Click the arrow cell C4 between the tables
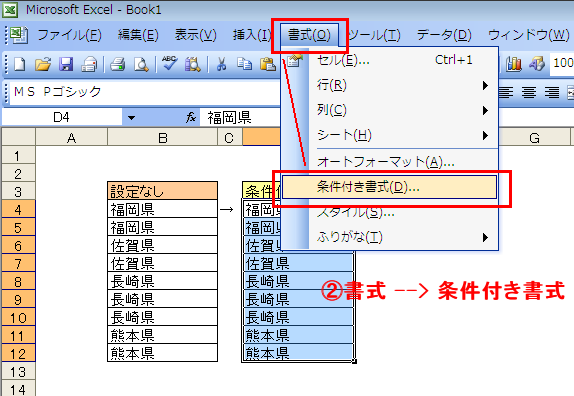The width and height of the screenshot is (574, 396). click(x=230, y=209)
